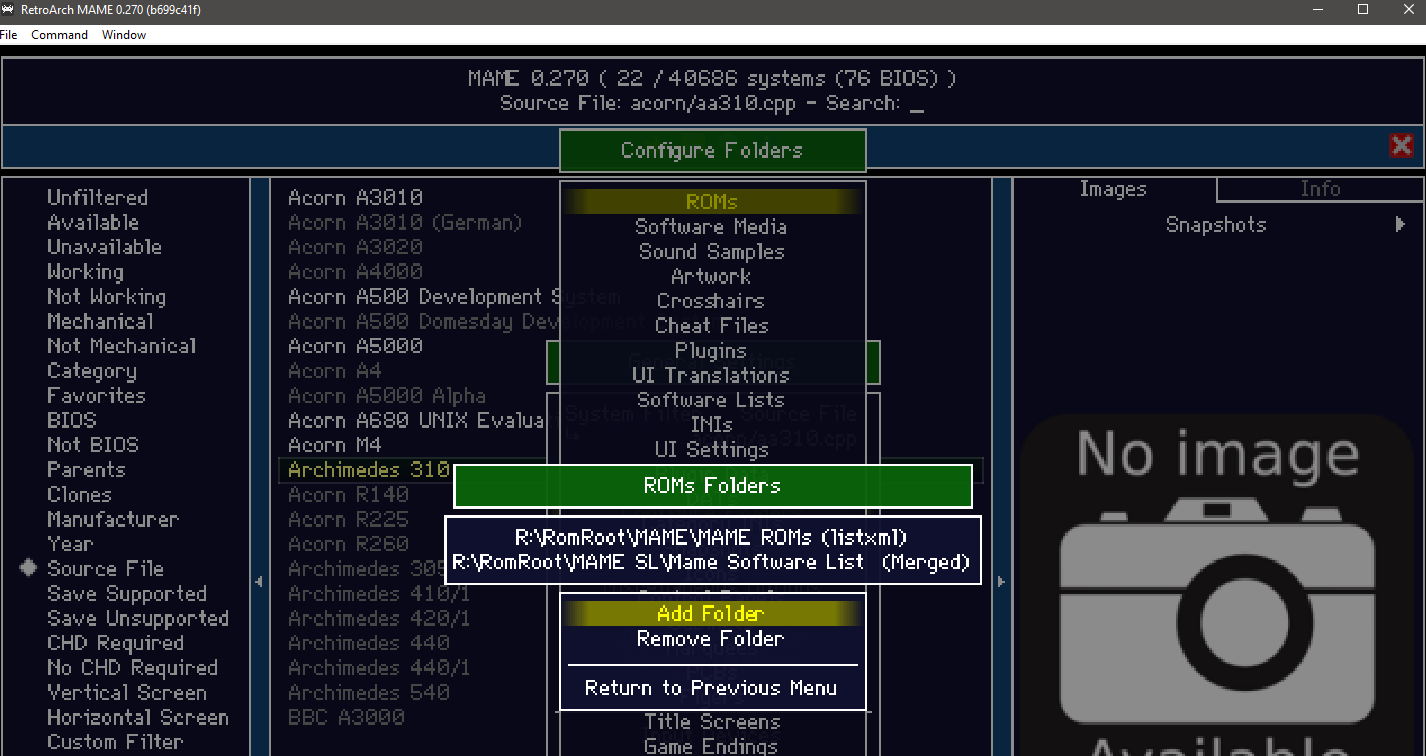Select BBC A3000 system

tap(346, 717)
